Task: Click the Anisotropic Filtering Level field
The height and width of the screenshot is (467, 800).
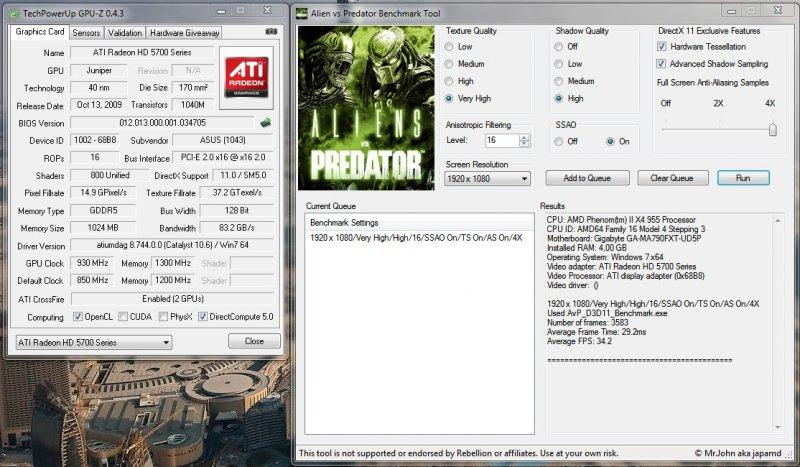Action: click(502, 140)
